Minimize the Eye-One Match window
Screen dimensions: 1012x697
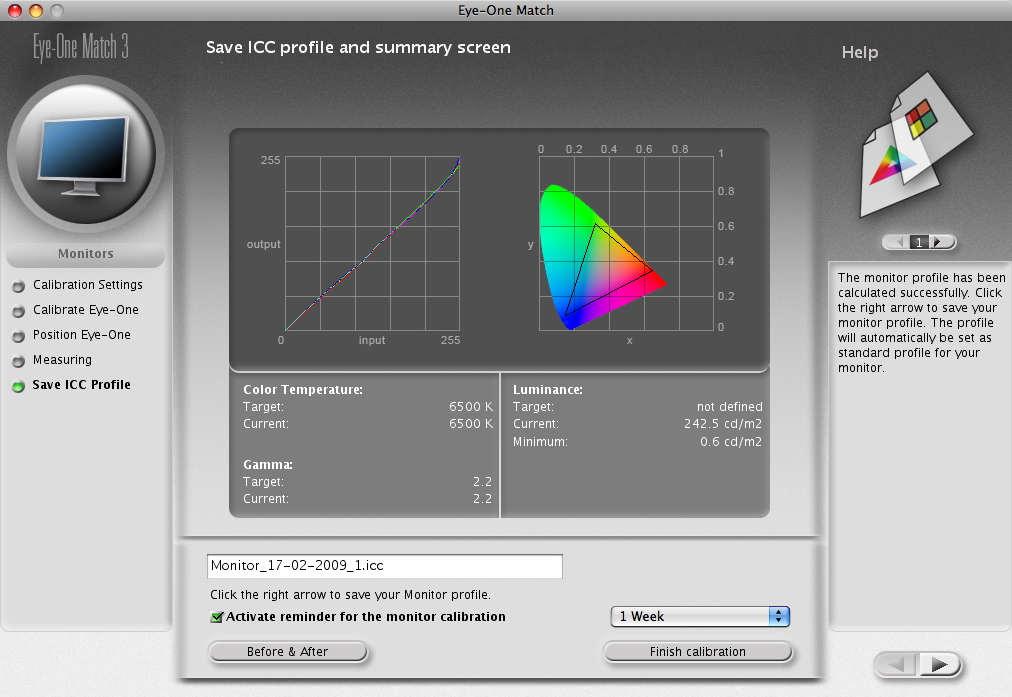click(35, 10)
